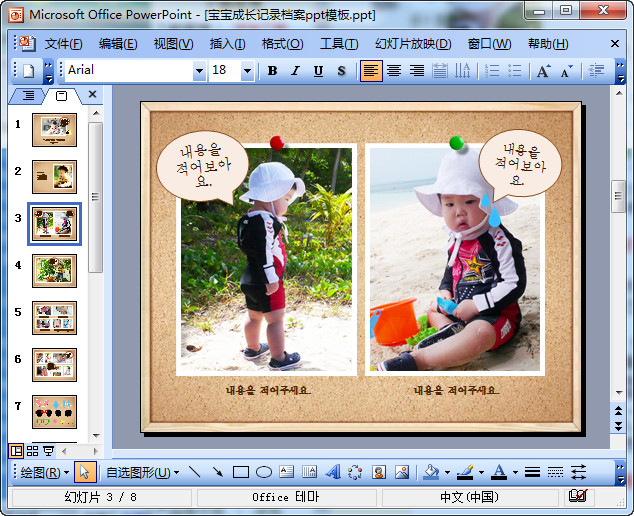Switch to Slide Sorter view

[x=32, y=451]
